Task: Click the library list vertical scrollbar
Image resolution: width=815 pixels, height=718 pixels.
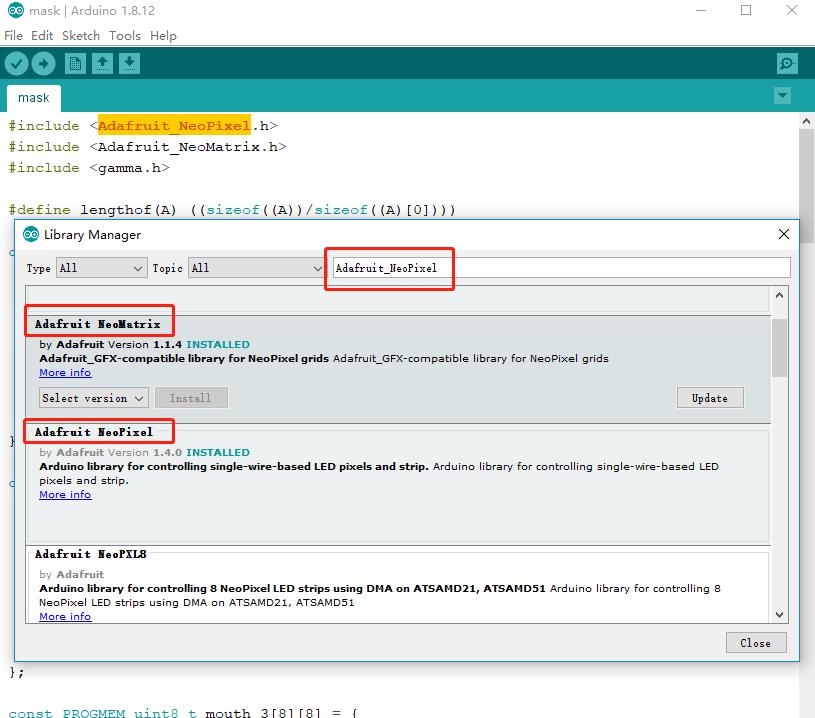Action: pos(779,349)
